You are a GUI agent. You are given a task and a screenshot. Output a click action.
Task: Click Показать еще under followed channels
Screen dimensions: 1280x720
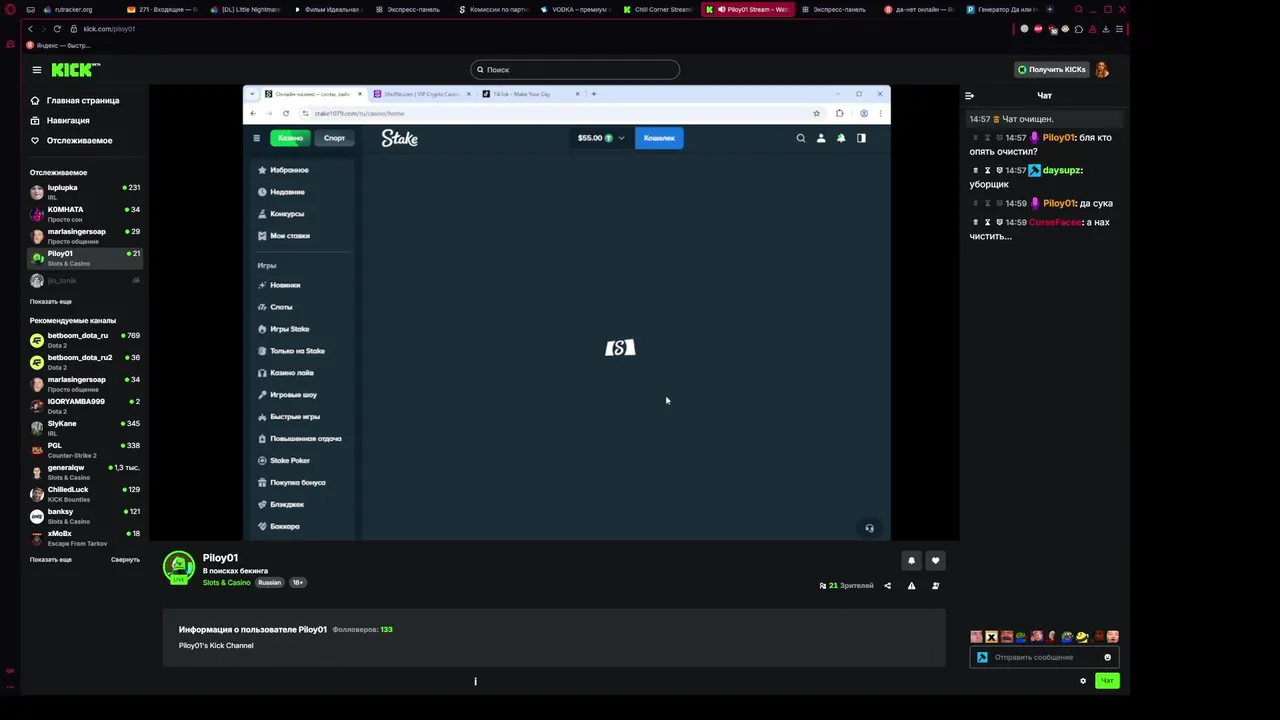click(51, 301)
